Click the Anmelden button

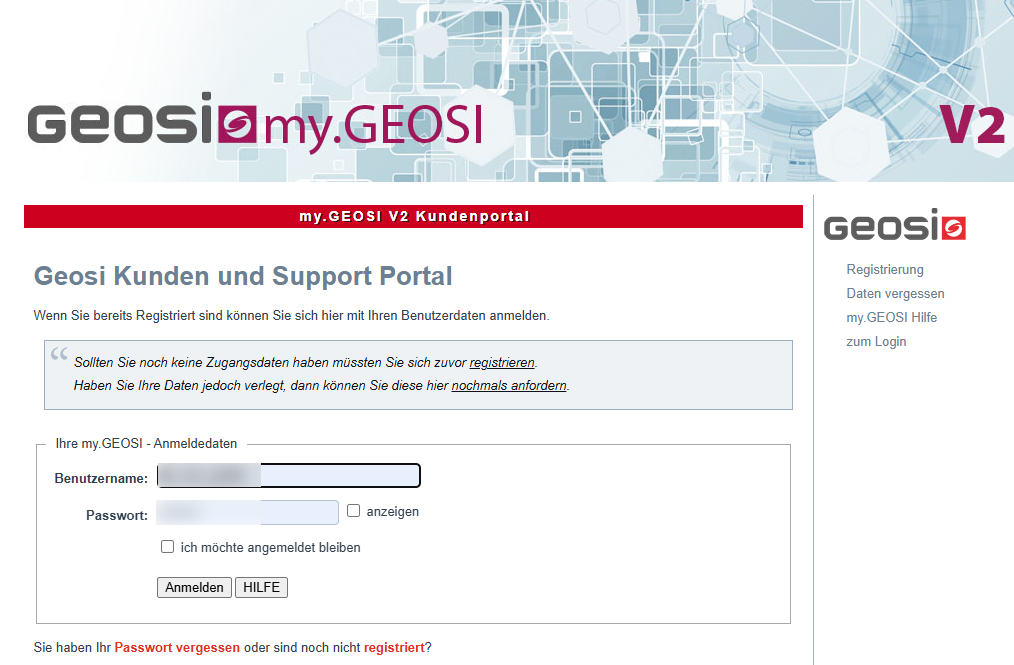coord(194,587)
